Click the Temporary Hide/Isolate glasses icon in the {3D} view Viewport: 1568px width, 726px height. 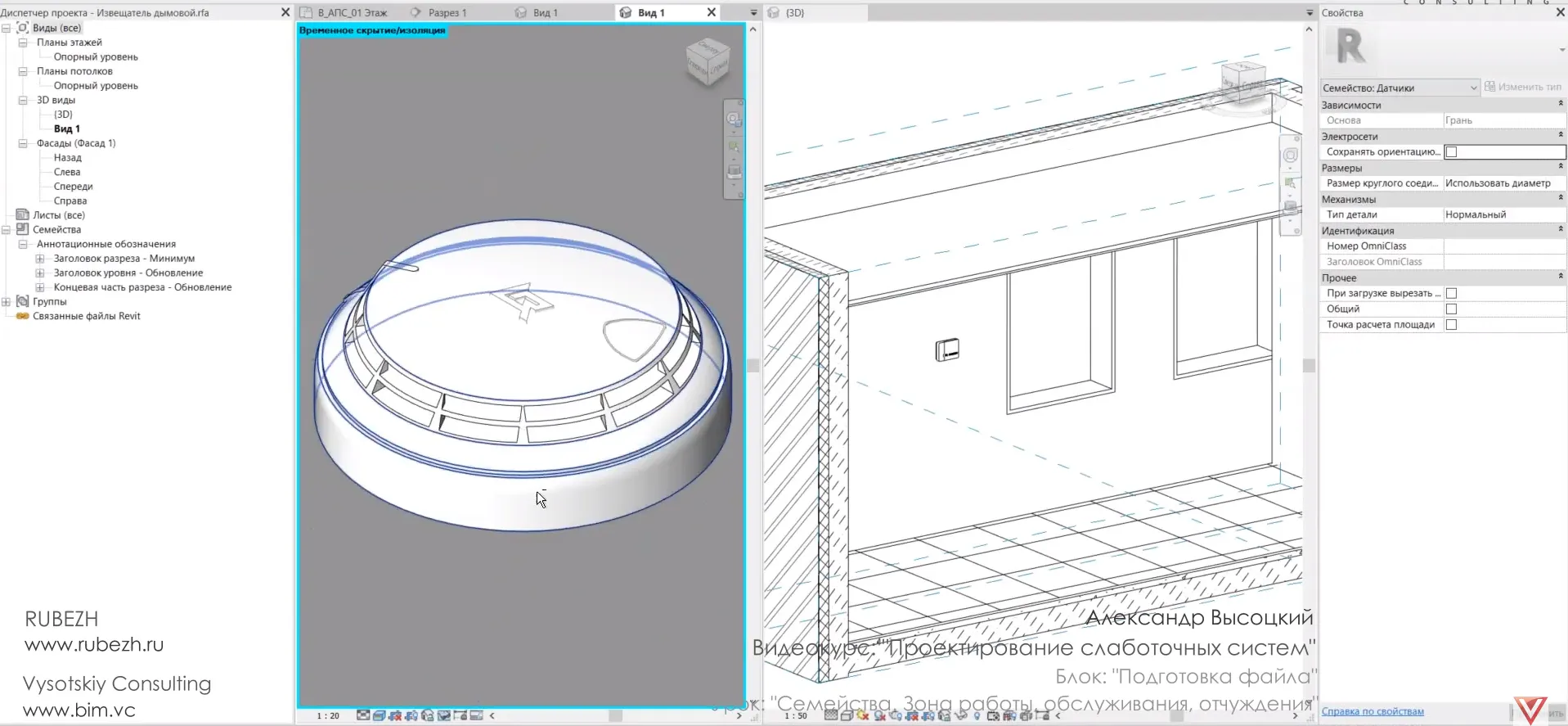click(961, 715)
